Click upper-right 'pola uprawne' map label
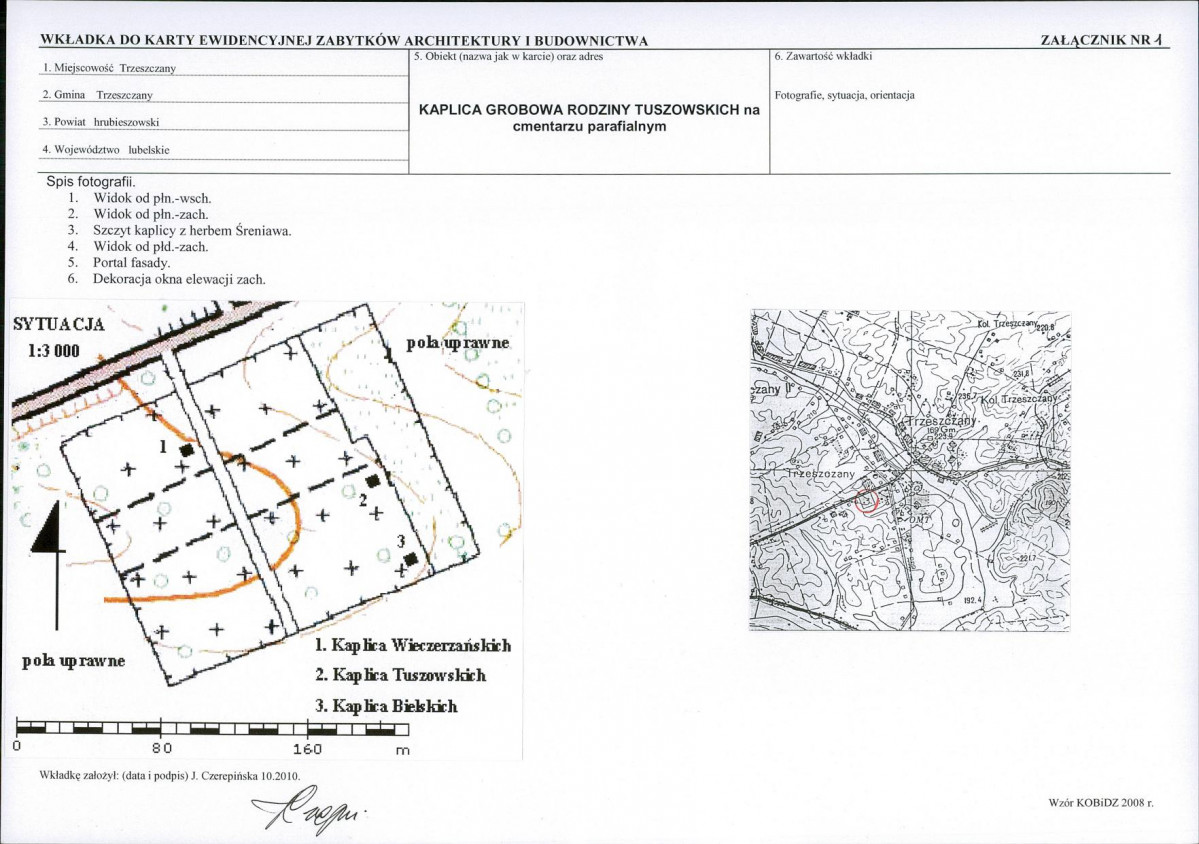 (x=457, y=342)
